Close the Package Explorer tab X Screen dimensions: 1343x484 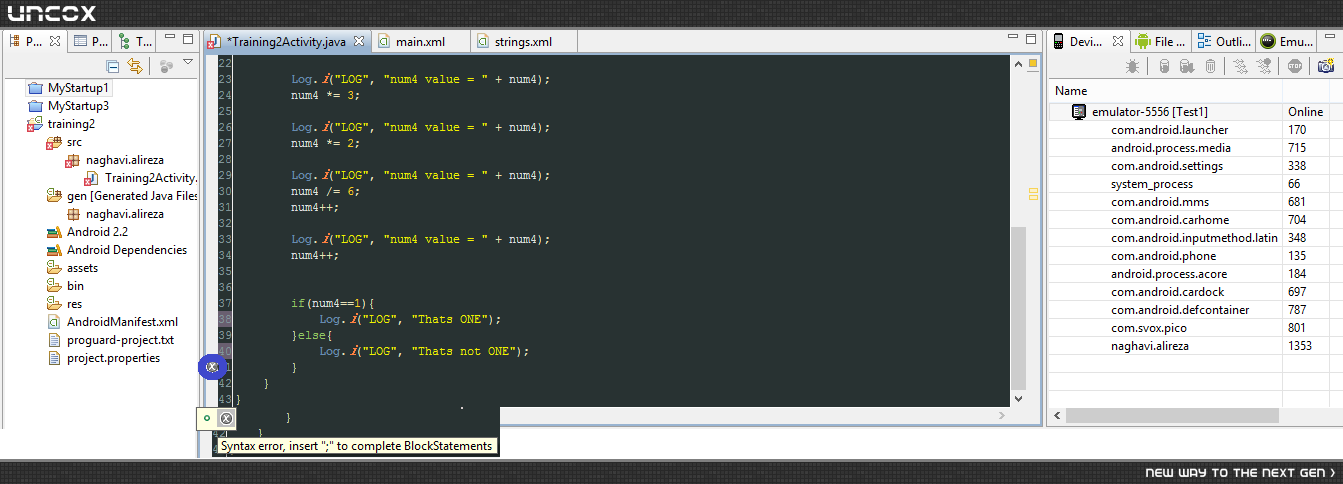(55, 41)
